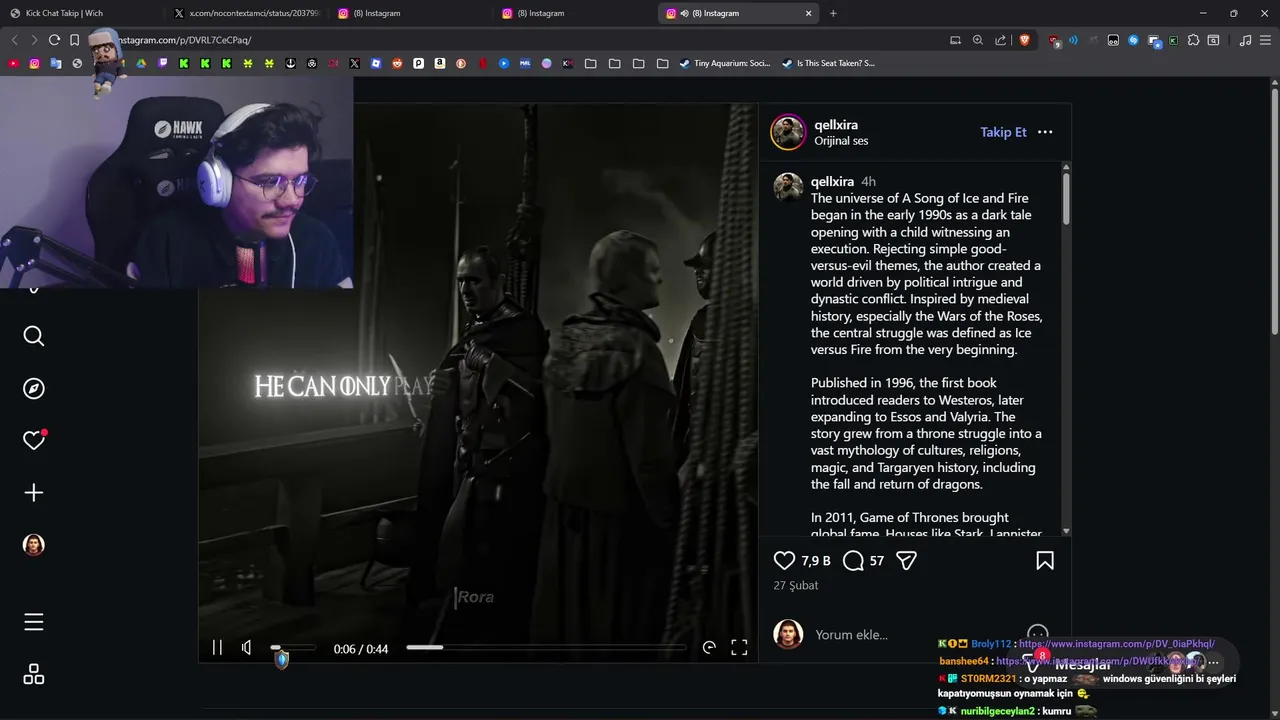Open the Brave Shields lion icon

(1025, 40)
